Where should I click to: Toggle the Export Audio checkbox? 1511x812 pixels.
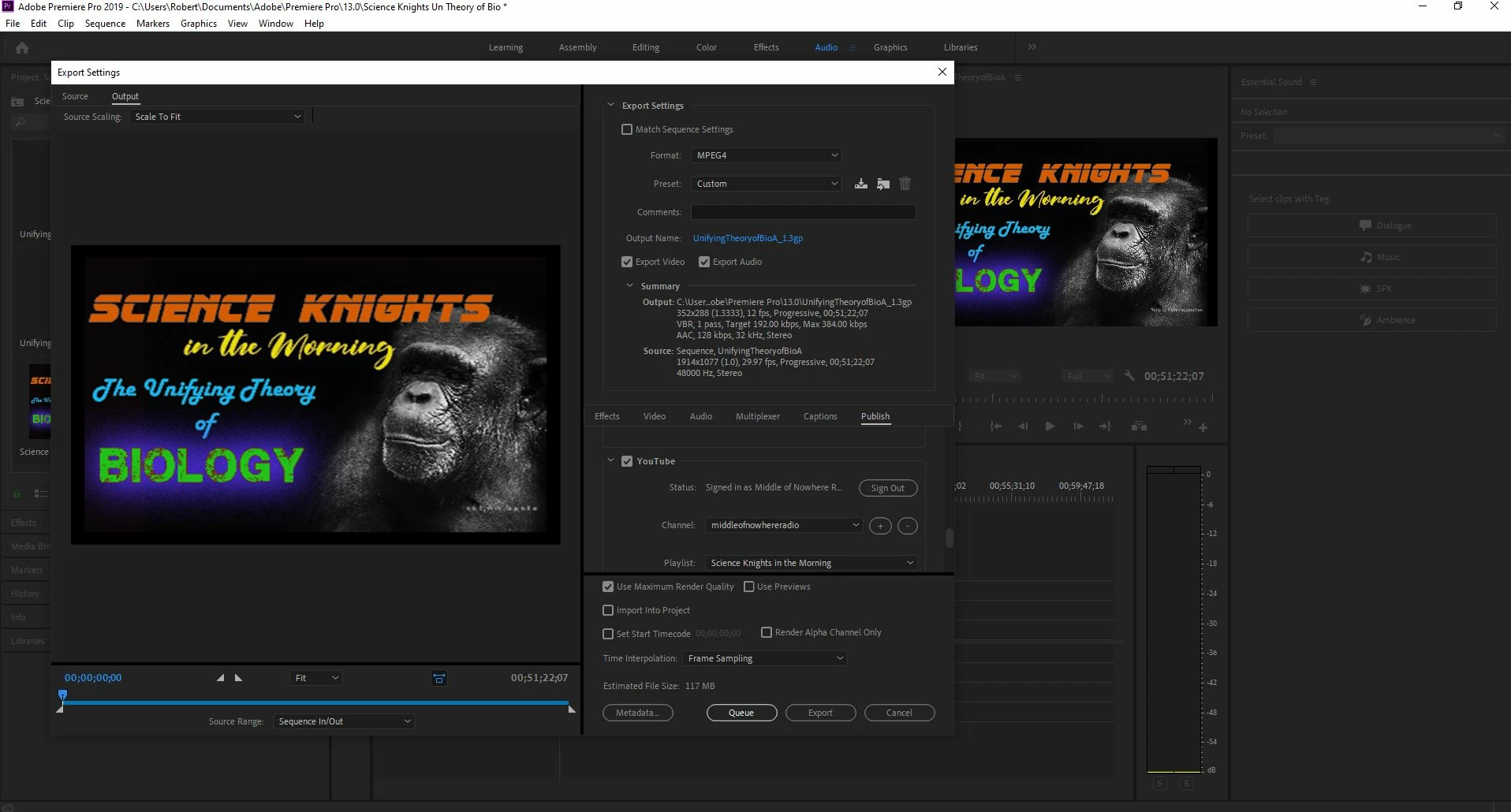[x=704, y=262]
